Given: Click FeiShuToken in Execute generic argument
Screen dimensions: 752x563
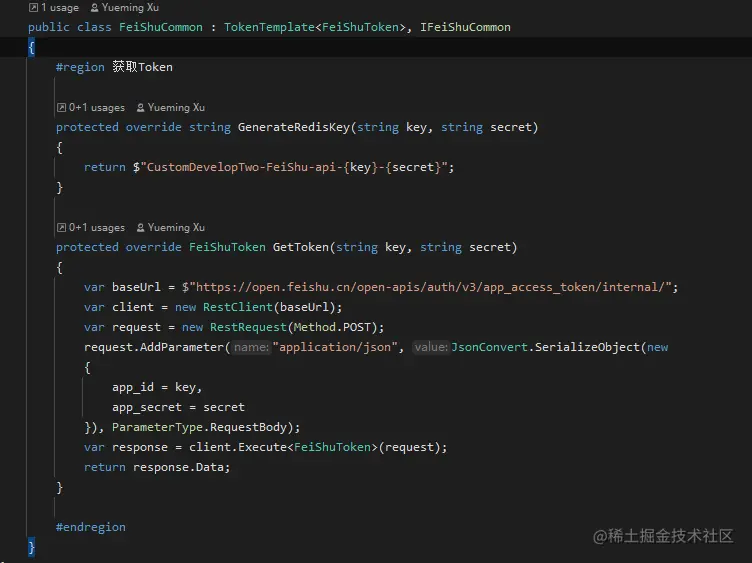Looking at the screenshot, I should [332, 447].
